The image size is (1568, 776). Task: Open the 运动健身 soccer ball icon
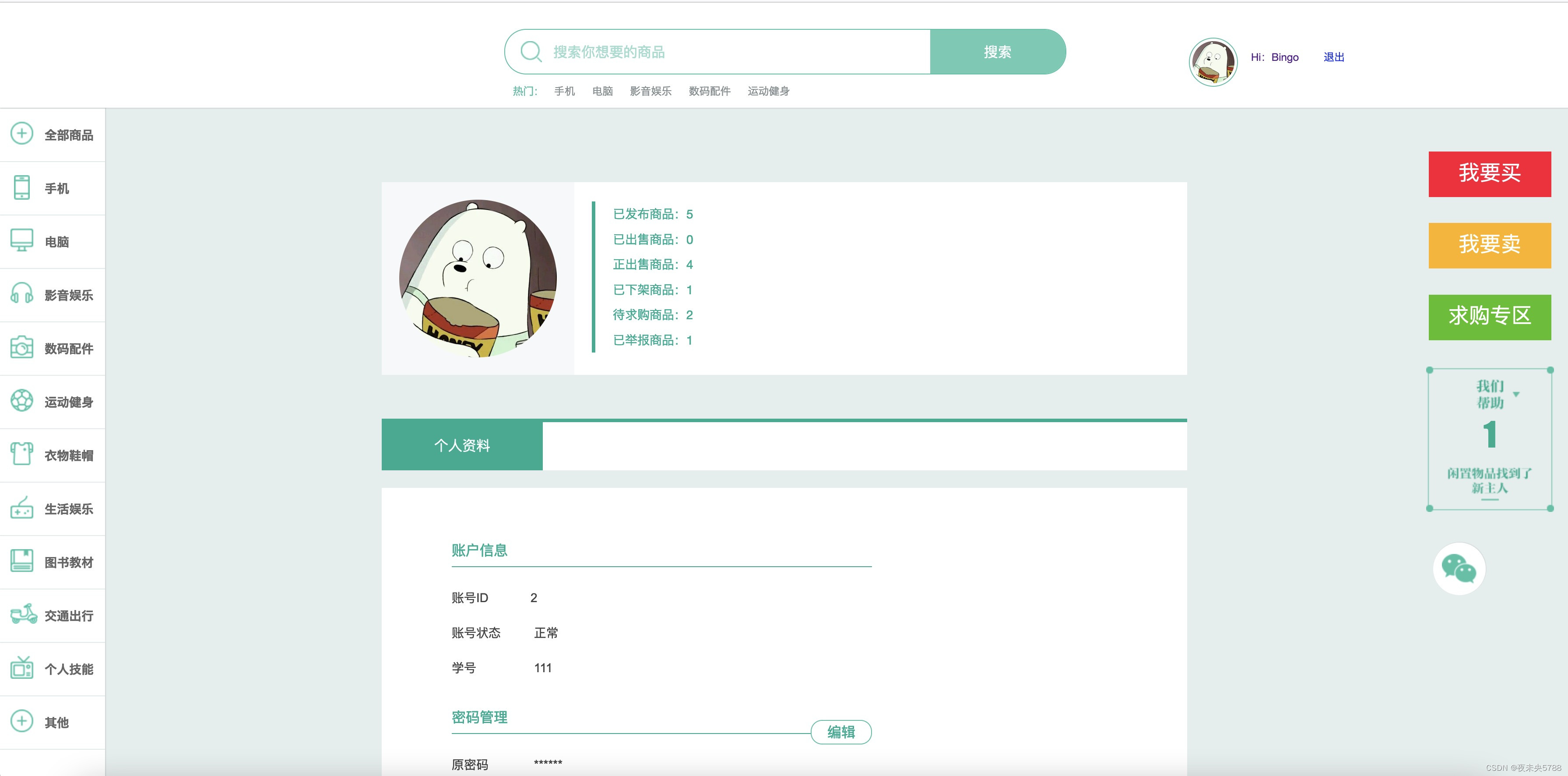(22, 401)
